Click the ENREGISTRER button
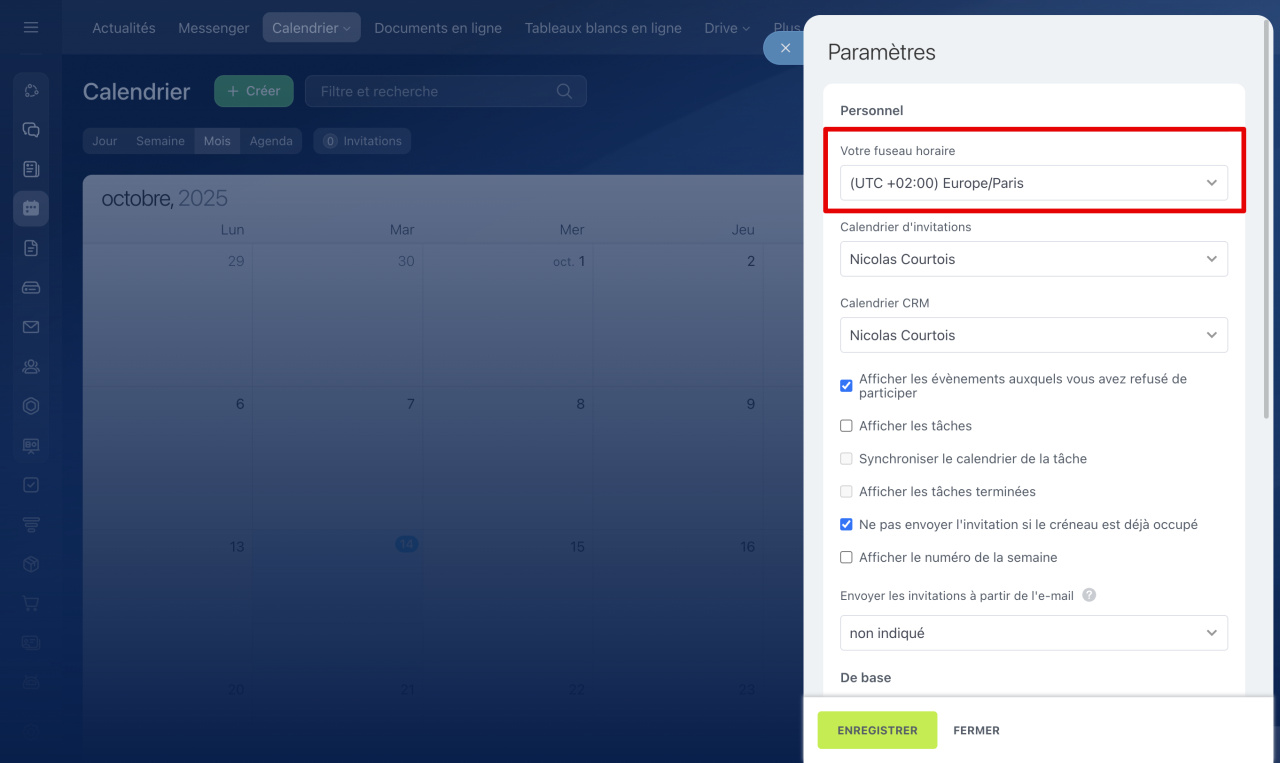This screenshot has width=1280, height=763. pos(877,730)
